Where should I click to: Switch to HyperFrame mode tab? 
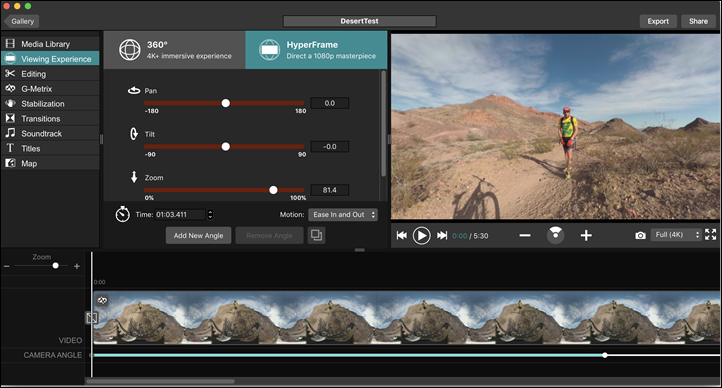point(316,50)
